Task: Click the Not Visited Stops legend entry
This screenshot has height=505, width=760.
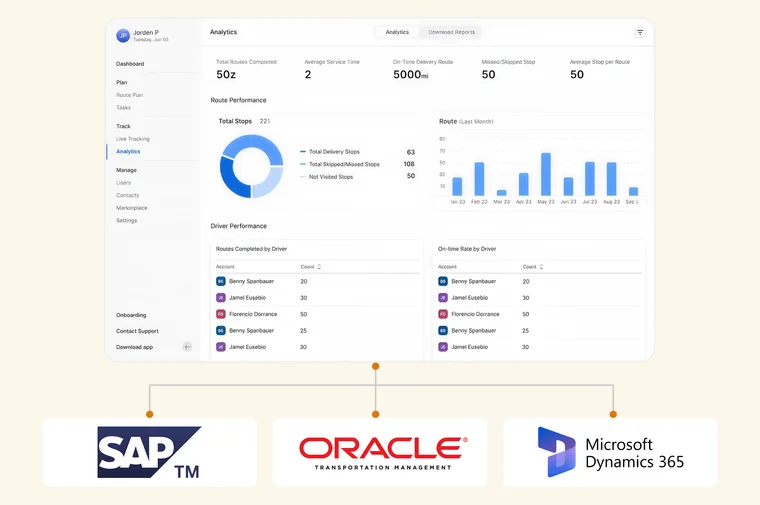Action: 327,177
